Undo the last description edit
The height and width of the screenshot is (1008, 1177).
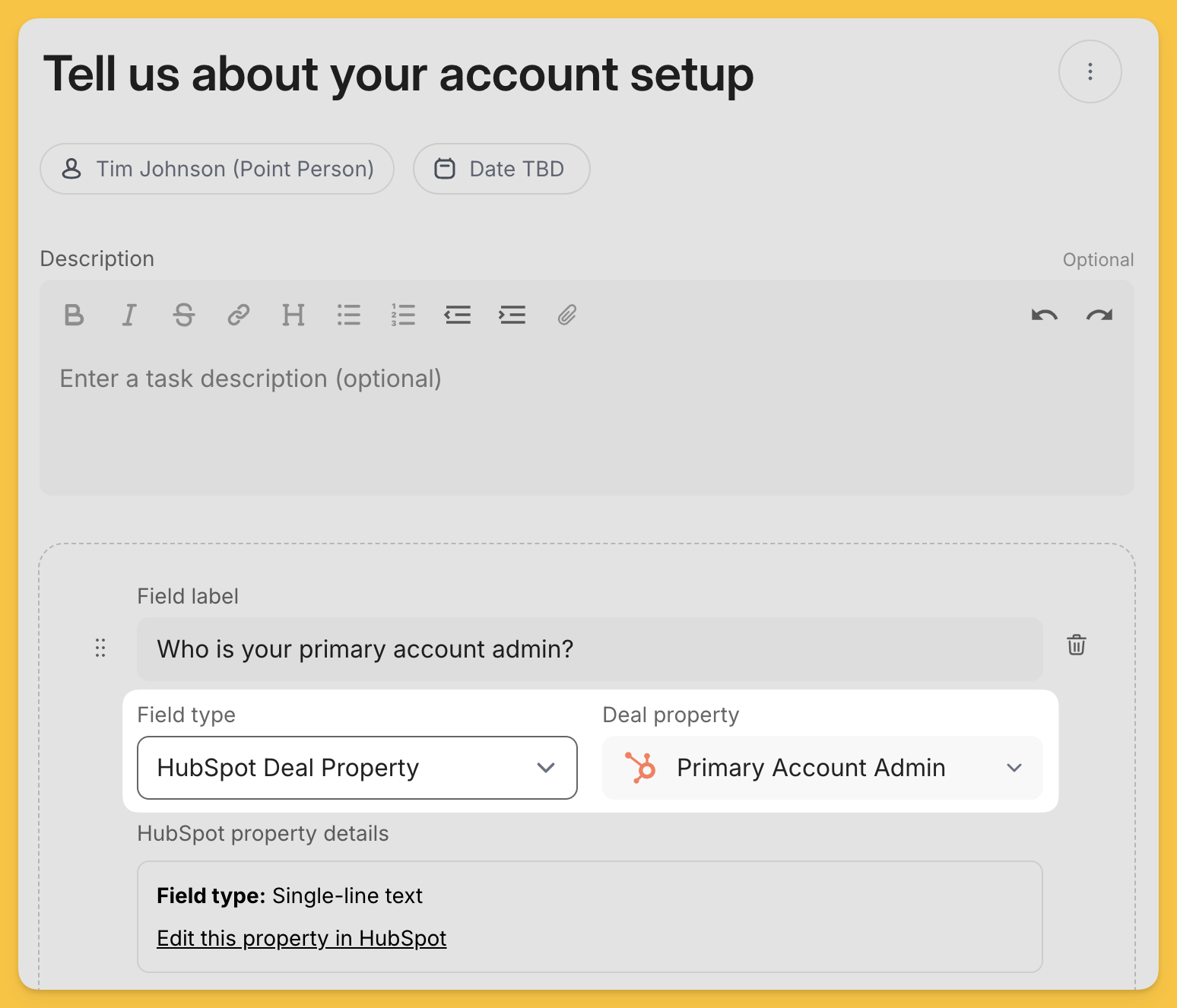pos(1045,315)
